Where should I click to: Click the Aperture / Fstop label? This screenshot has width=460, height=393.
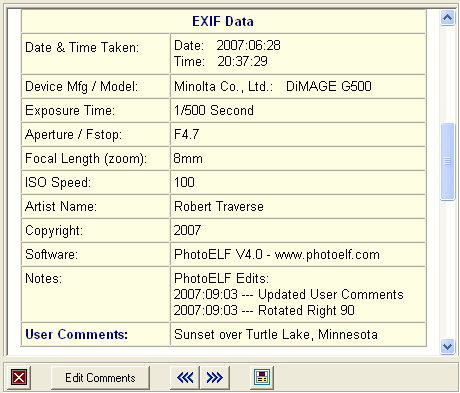pyautogui.click(x=74, y=135)
